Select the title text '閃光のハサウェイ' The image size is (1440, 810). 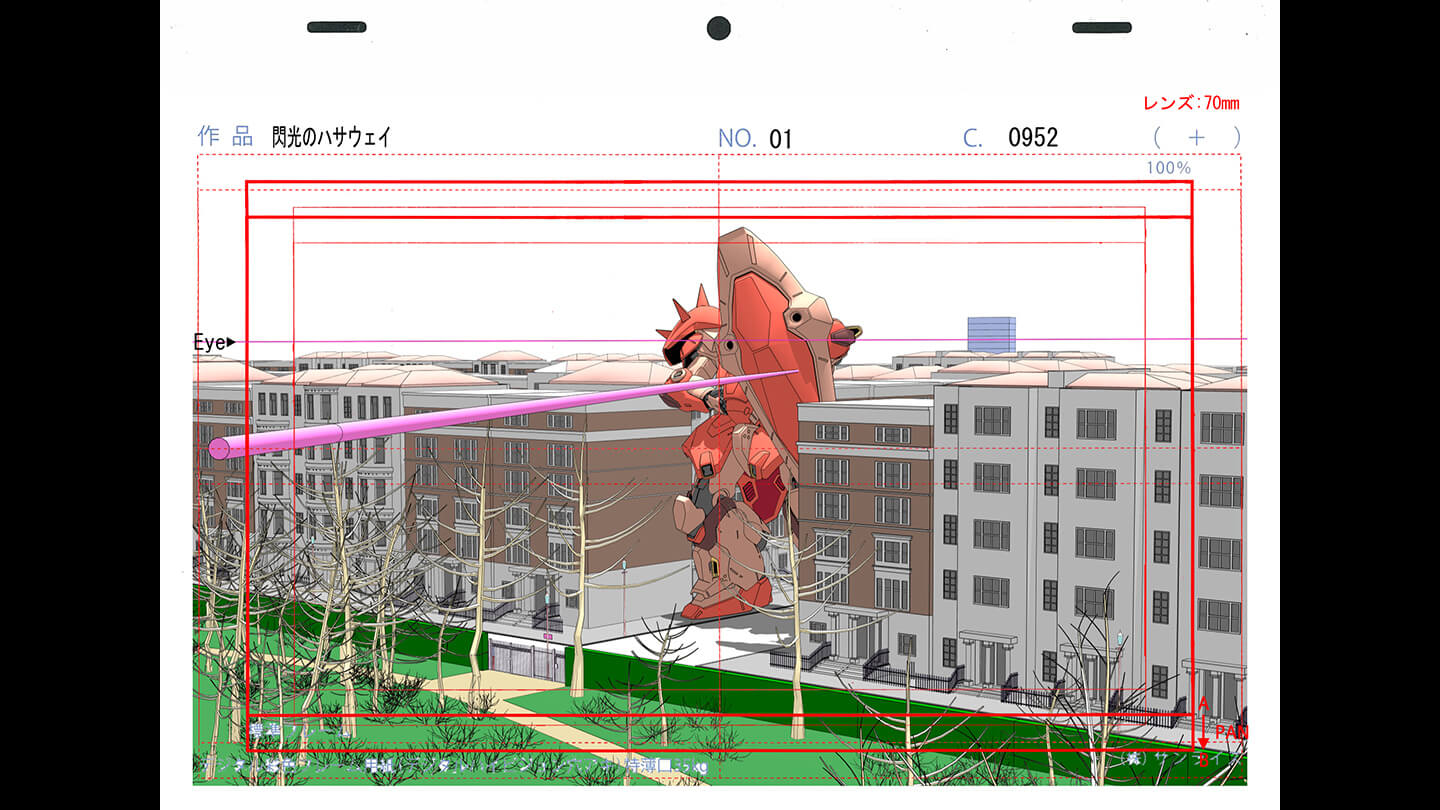(331, 138)
